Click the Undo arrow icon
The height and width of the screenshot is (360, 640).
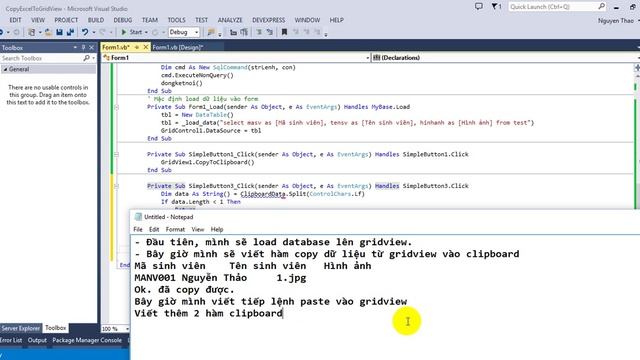tap(84, 32)
